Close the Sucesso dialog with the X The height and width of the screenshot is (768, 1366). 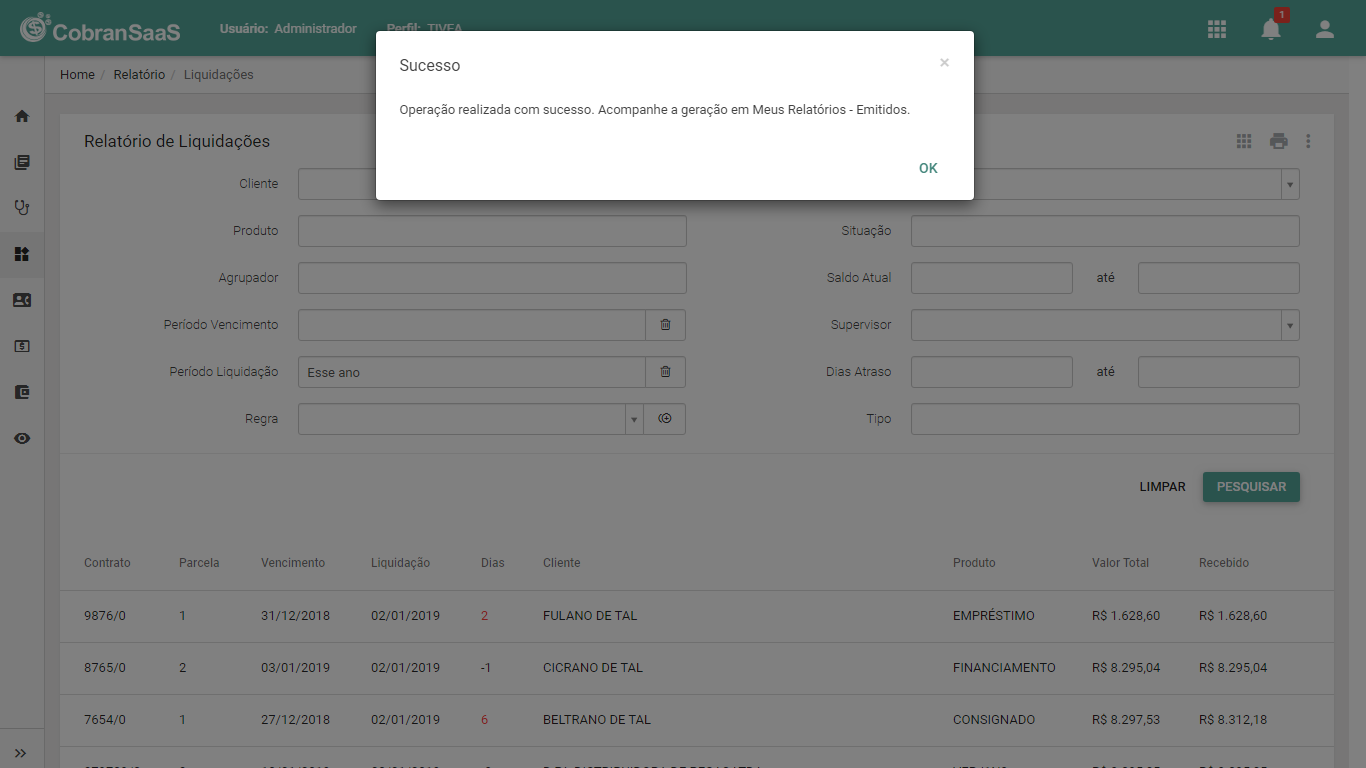944,63
